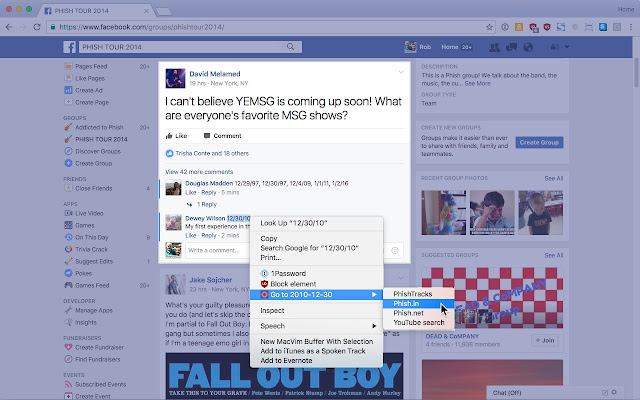Expand the Speech submenu
This screenshot has height=400, width=640.
(x=316, y=326)
